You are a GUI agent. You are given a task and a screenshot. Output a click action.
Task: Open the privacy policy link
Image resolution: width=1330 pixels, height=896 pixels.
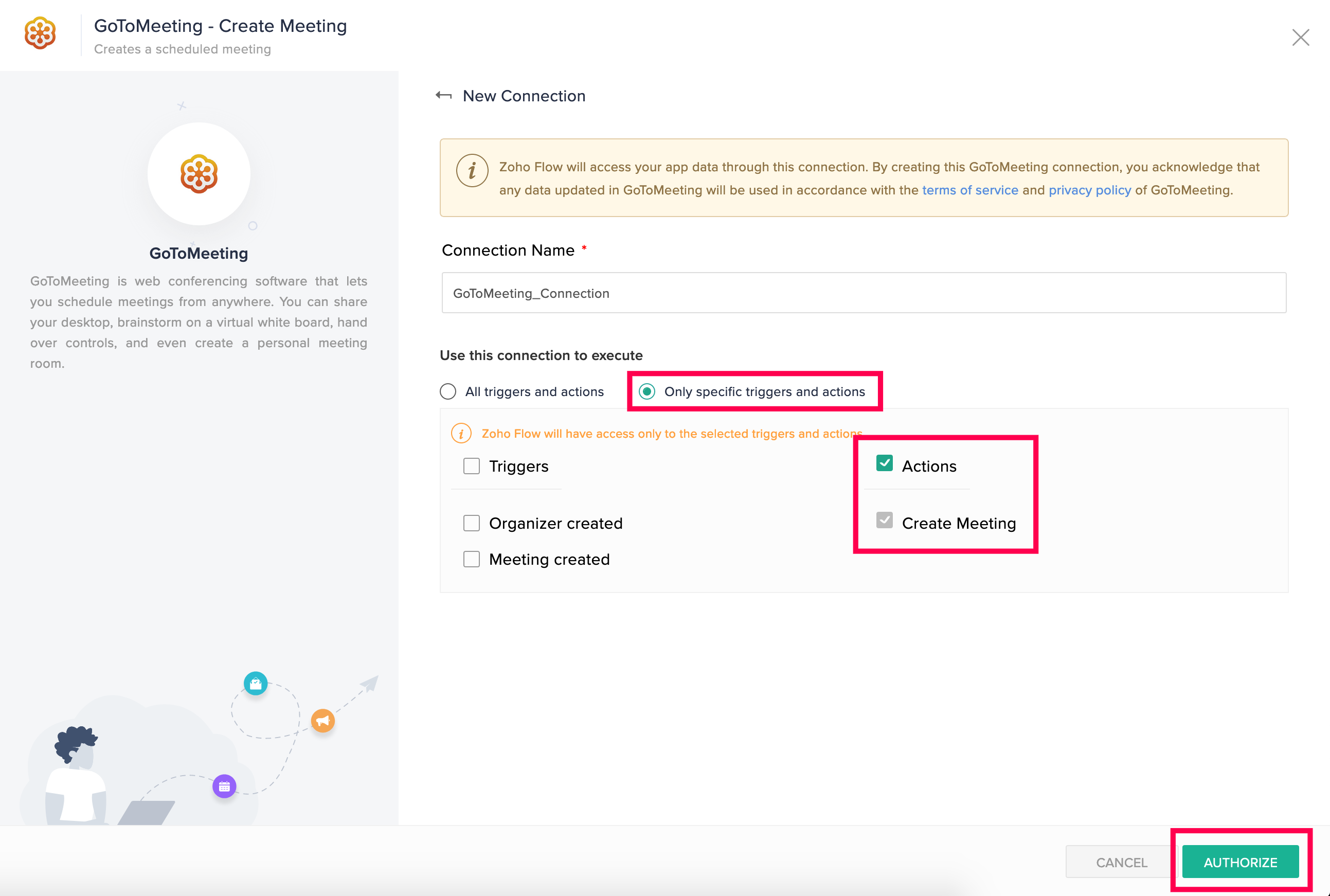[x=1089, y=190]
